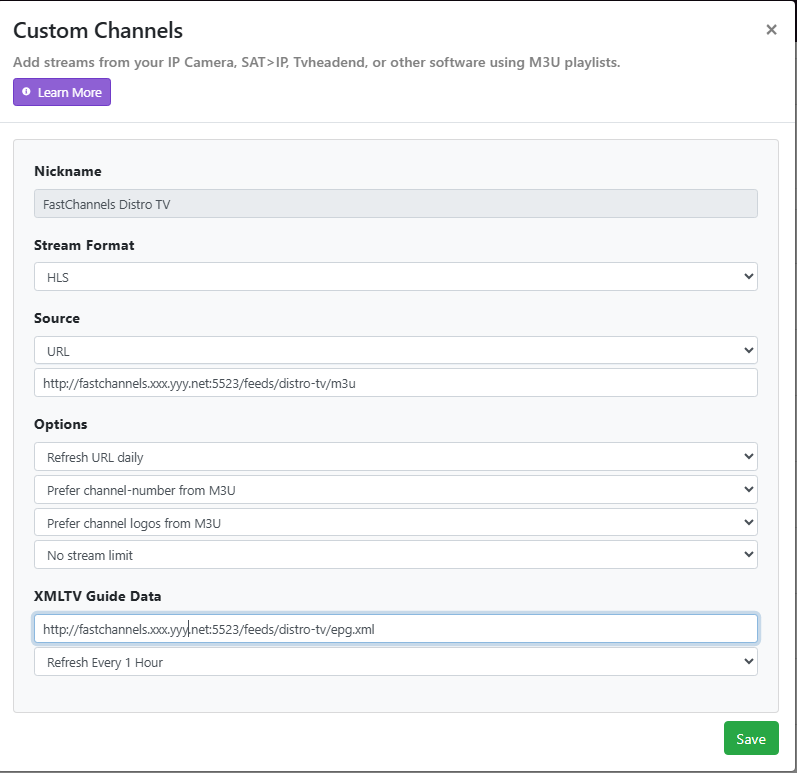Open the Prefer channel logos from M3U dropdown
The width and height of the screenshot is (797, 773).
point(395,522)
